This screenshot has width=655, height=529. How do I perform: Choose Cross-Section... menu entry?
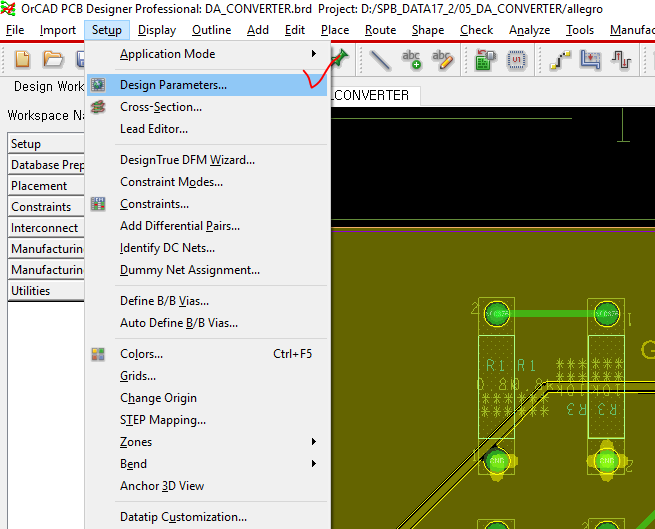pos(207,107)
